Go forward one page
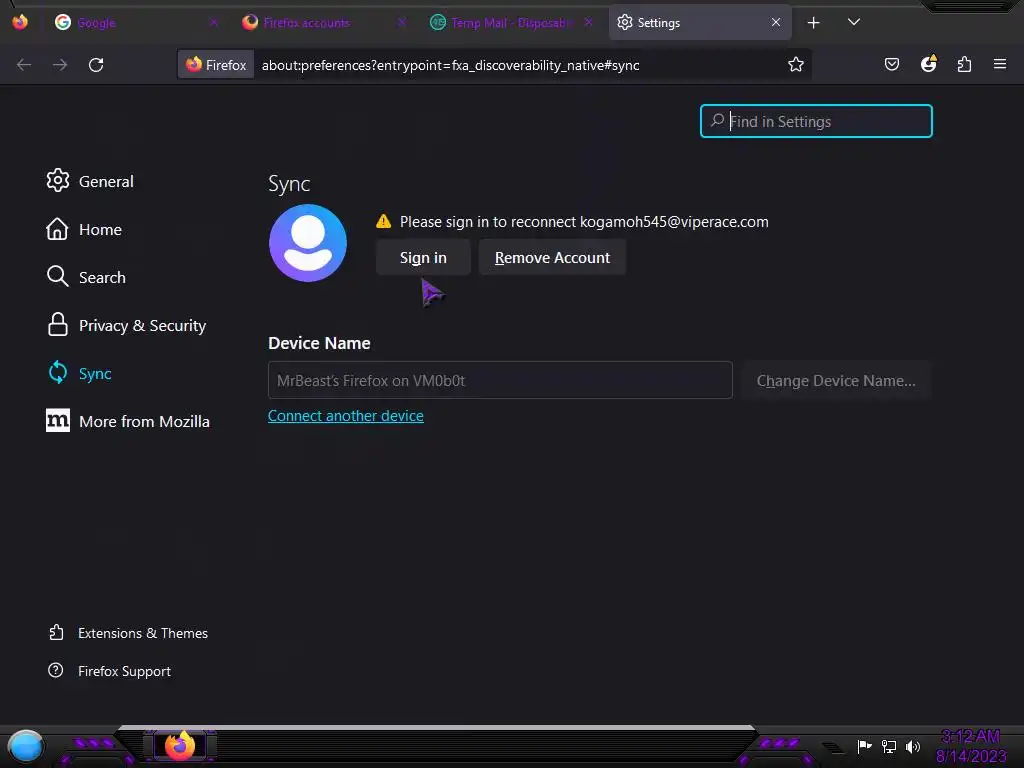The height and width of the screenshot is (768, 1024). point(60,65)
